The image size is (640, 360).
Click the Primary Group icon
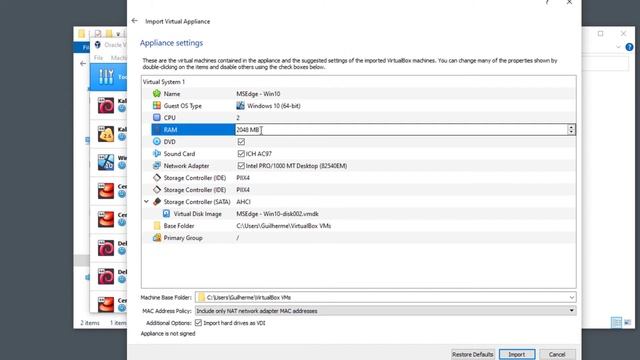157,238
